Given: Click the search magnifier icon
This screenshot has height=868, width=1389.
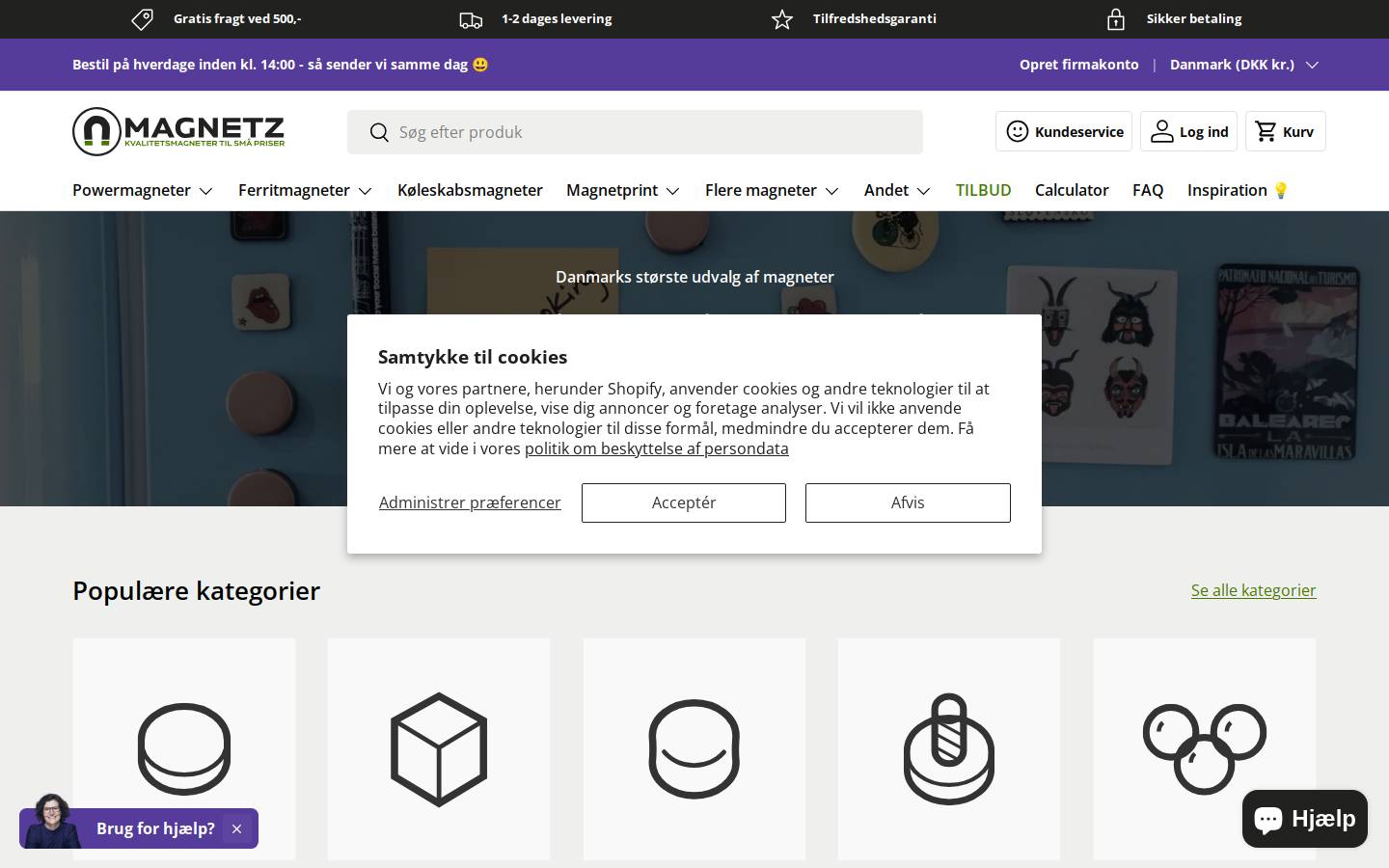Looking at the screenshot, I should [x=379, y=132].
